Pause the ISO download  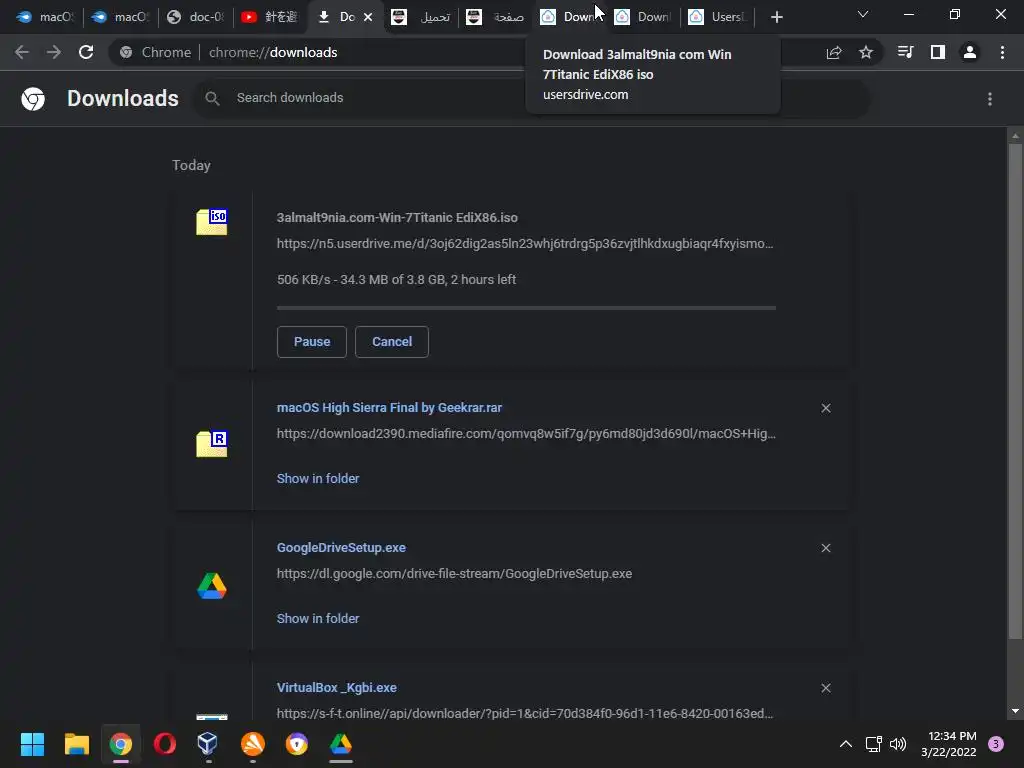[x=312, y=342]
